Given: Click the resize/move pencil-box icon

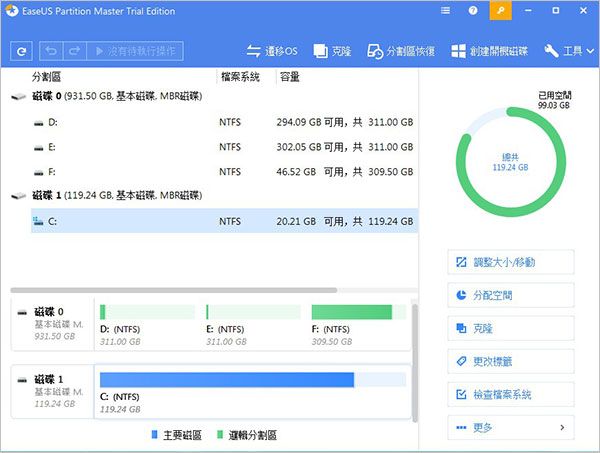Looking at the screenshot, I should click(x=461, y=262).
